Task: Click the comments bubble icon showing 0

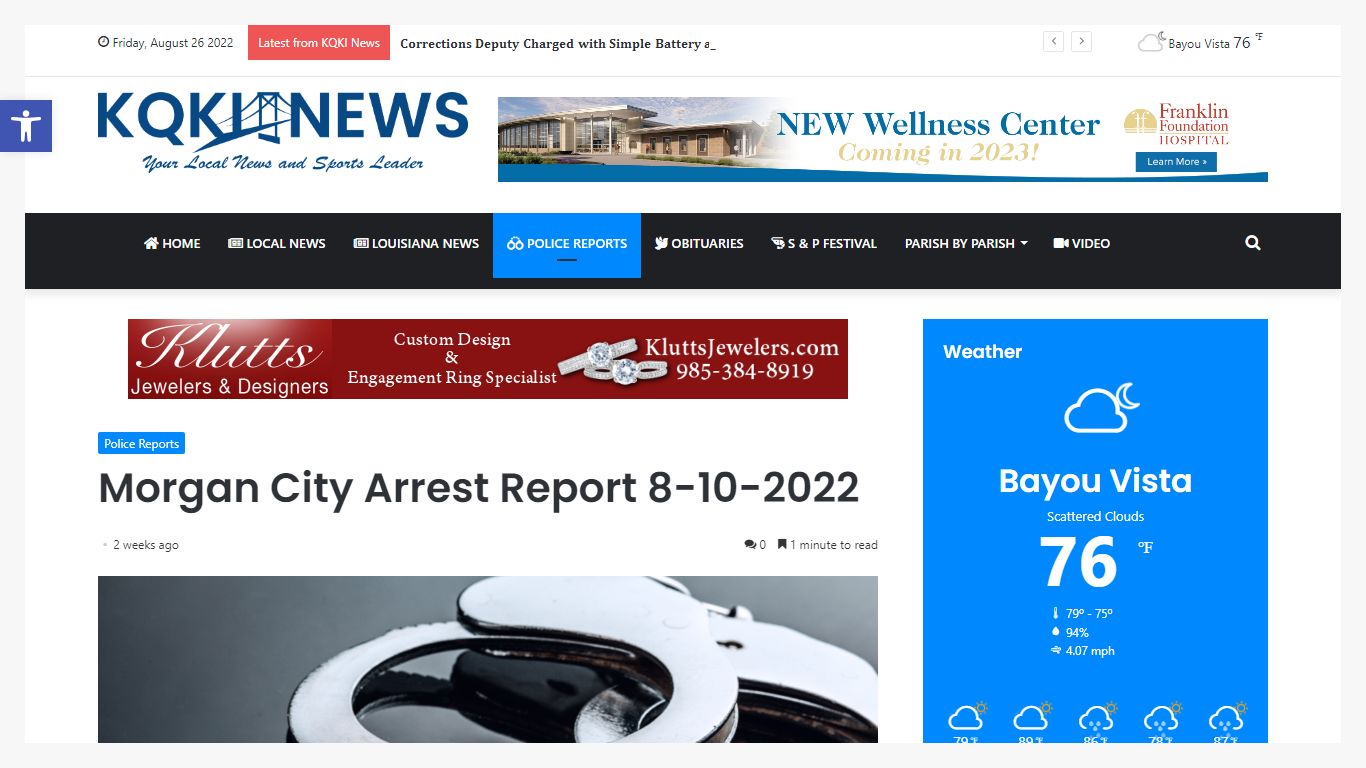Action: (x=750, y=545)
